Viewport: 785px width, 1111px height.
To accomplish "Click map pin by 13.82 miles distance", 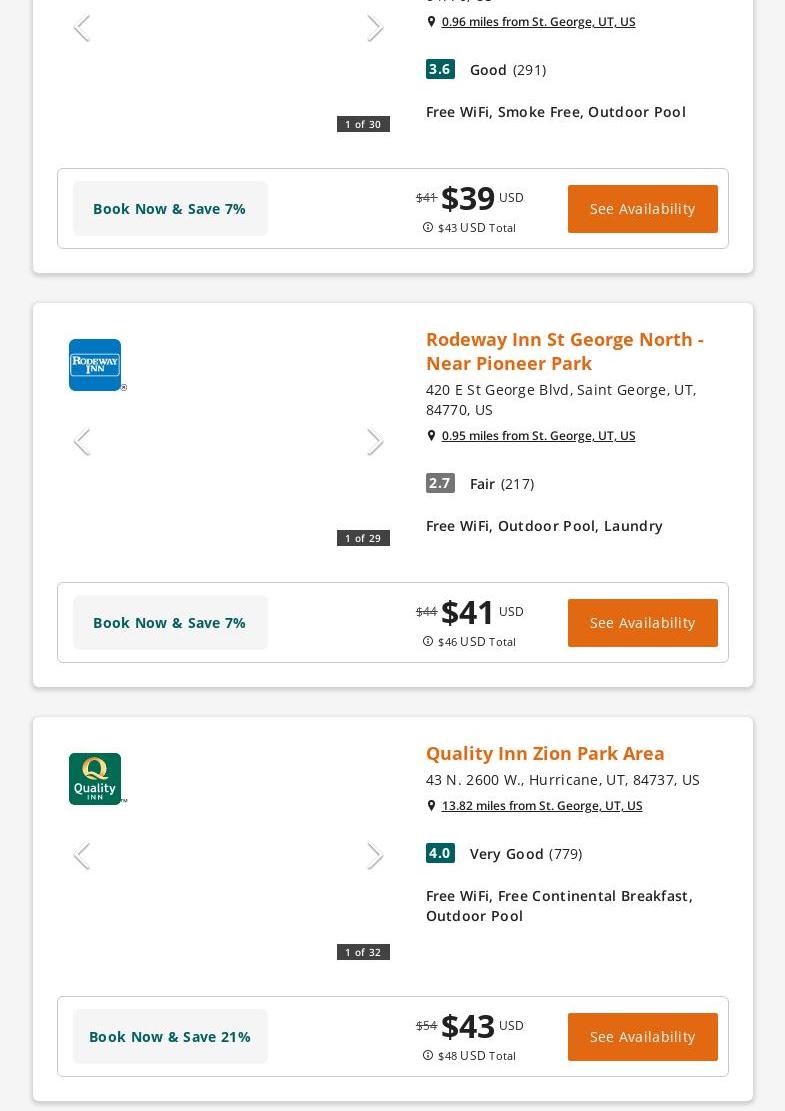I will (x=431, y=806).
